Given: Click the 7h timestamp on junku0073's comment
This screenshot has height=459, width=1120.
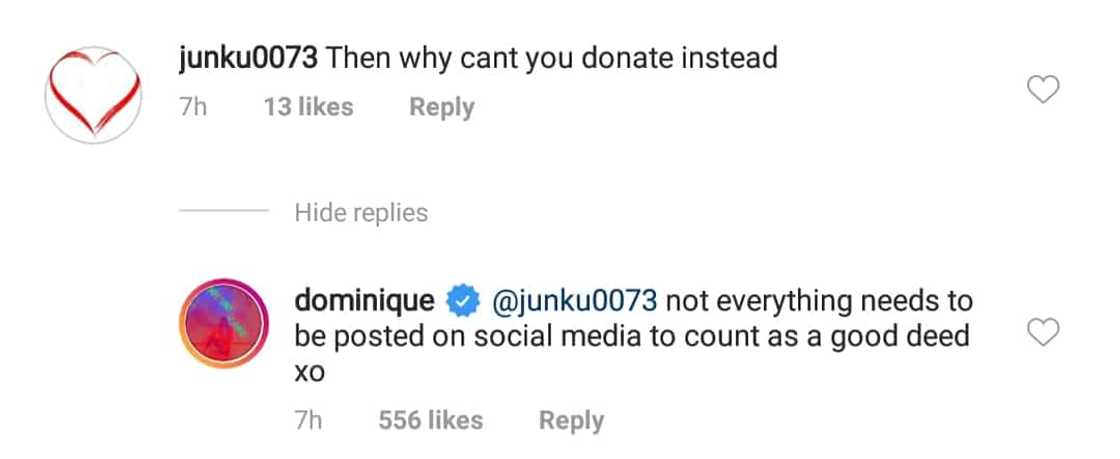Looking at the screenshot, I should 192,107.
